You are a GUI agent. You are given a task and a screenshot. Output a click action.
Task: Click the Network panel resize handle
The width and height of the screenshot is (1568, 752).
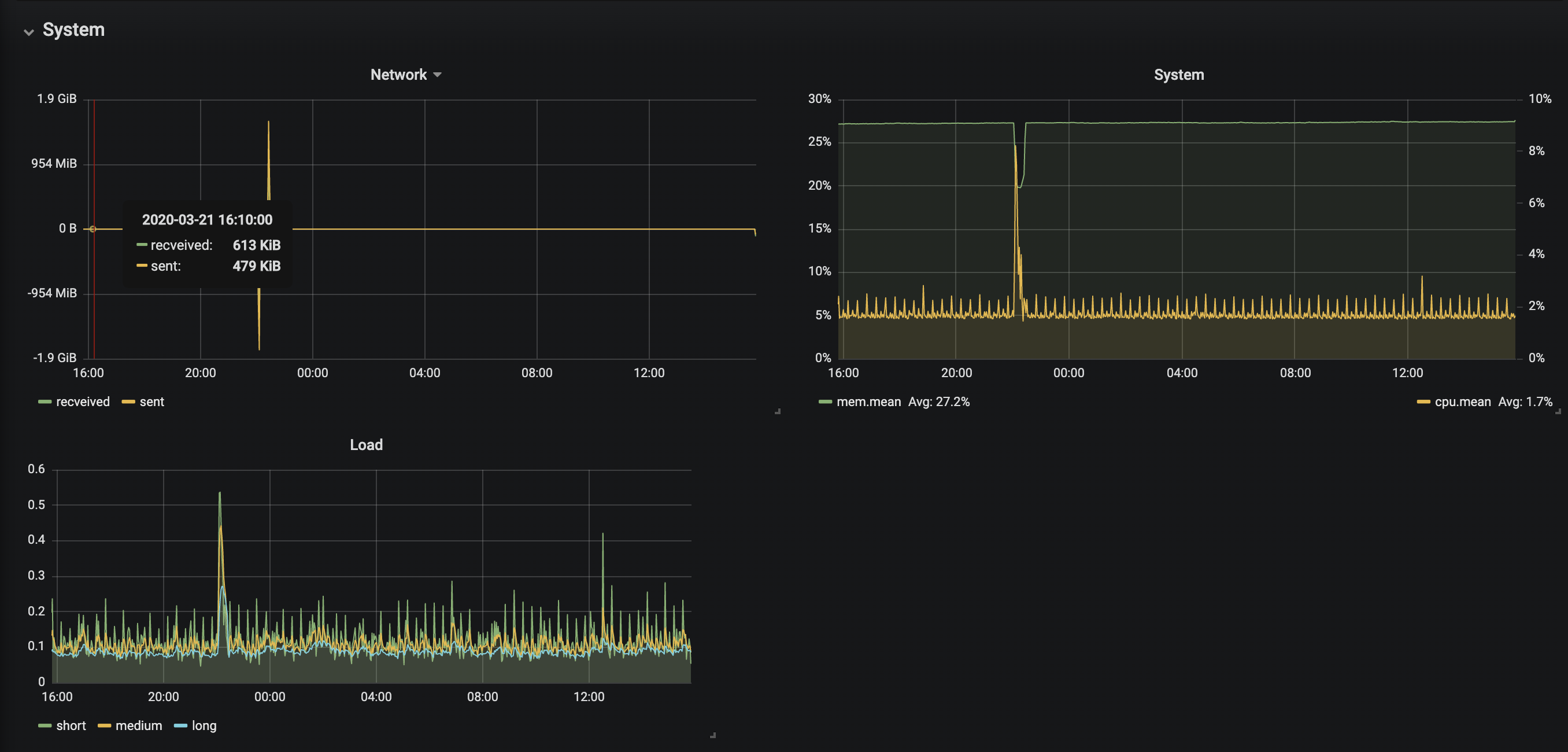[777, 412]
